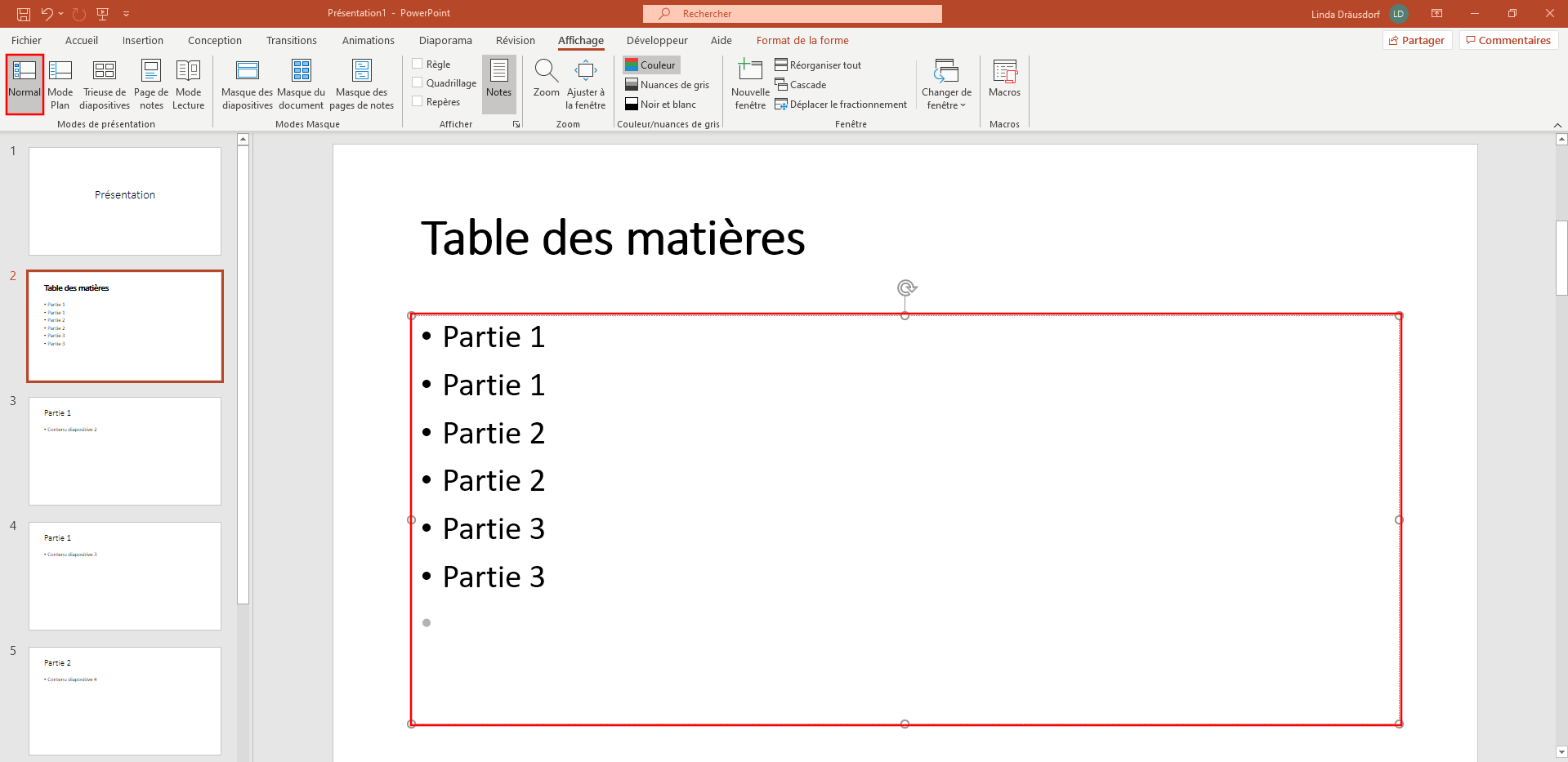The height and width of the screenshot is (762, 1568).
Task: Open ribbon display options icon
Action: [x=1436, y=14]
